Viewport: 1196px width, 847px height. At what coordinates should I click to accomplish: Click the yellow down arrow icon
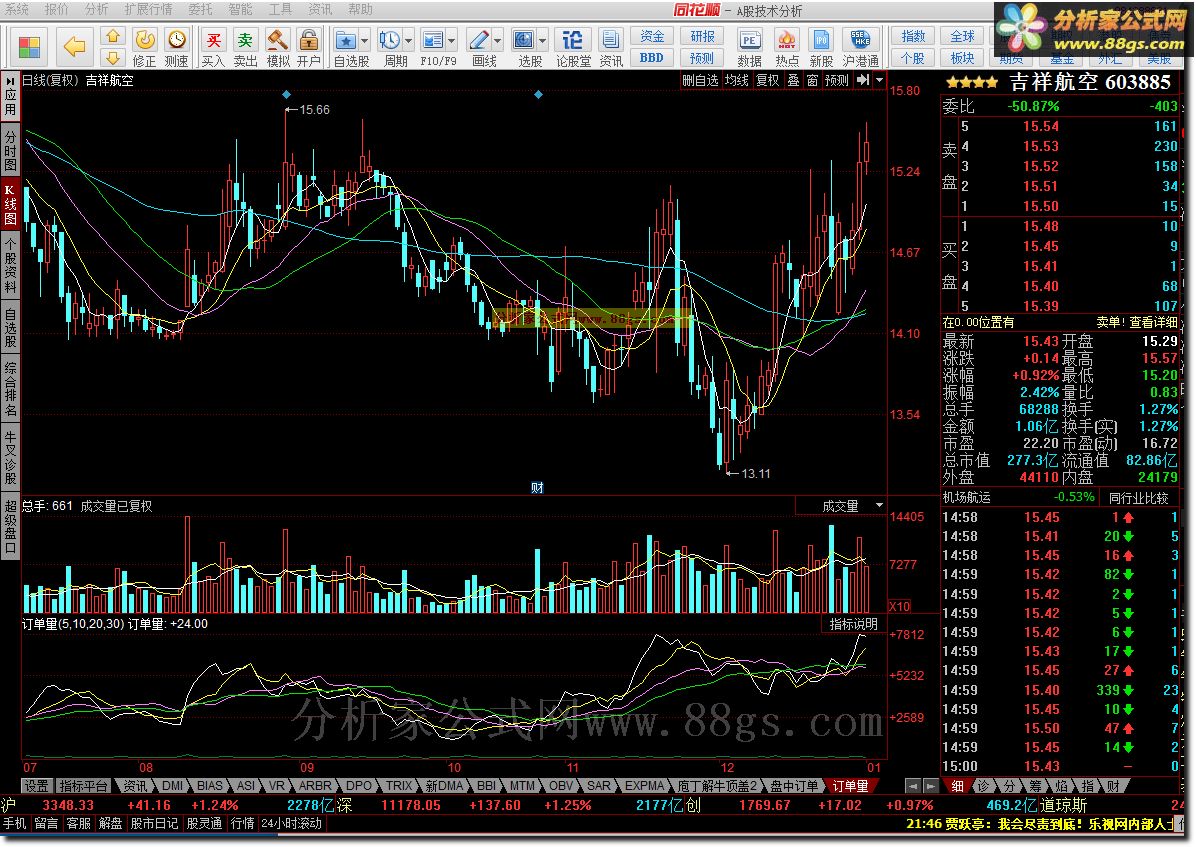point(113,58)
